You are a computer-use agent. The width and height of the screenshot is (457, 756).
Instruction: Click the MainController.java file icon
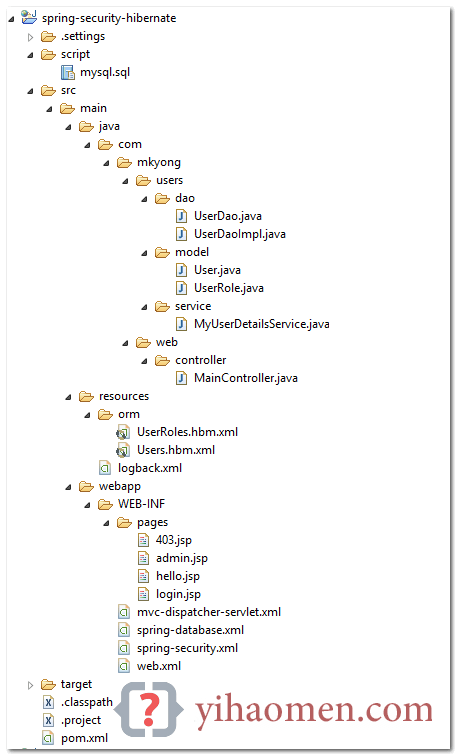(x=181, y=378)
